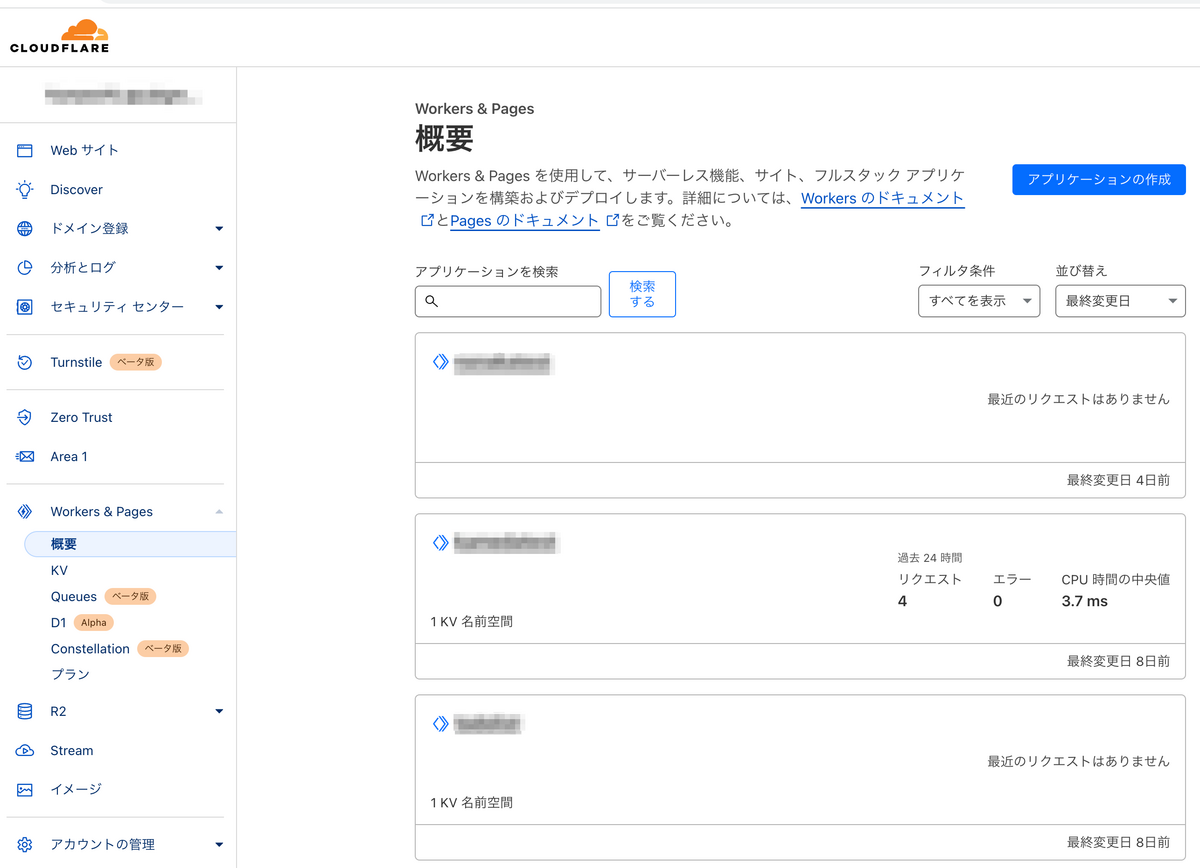Focus the アプリケーションを検索 input field
Viewport: 1200px width, 868px height.
coord(508,301)
